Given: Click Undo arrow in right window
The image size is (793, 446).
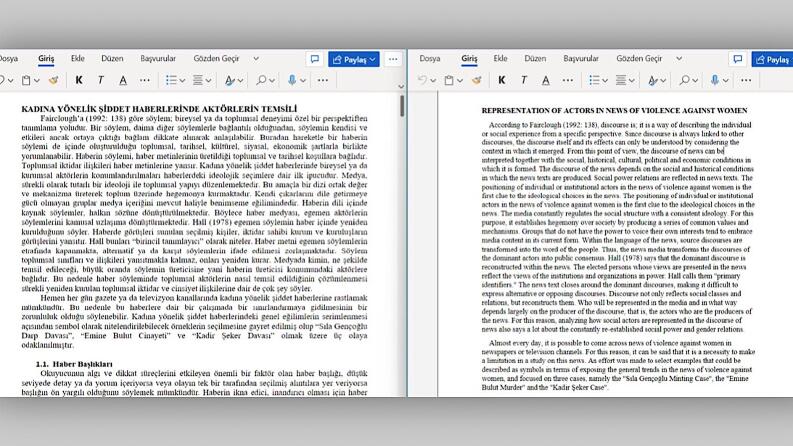Looking at the screenshot, I should (x=422, y=80).
